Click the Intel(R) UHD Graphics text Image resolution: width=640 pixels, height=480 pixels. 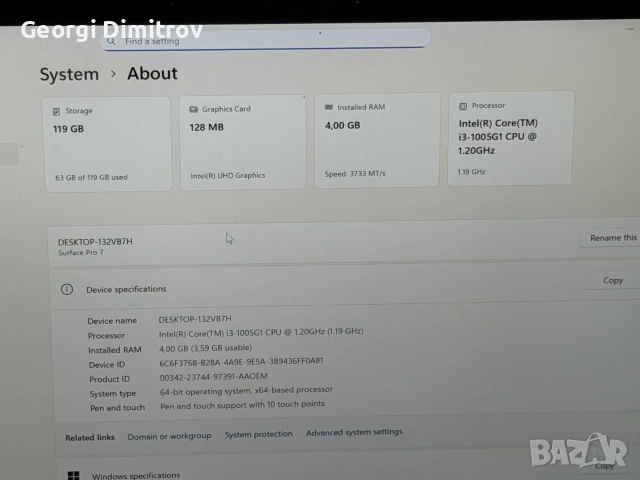point(228,176)
